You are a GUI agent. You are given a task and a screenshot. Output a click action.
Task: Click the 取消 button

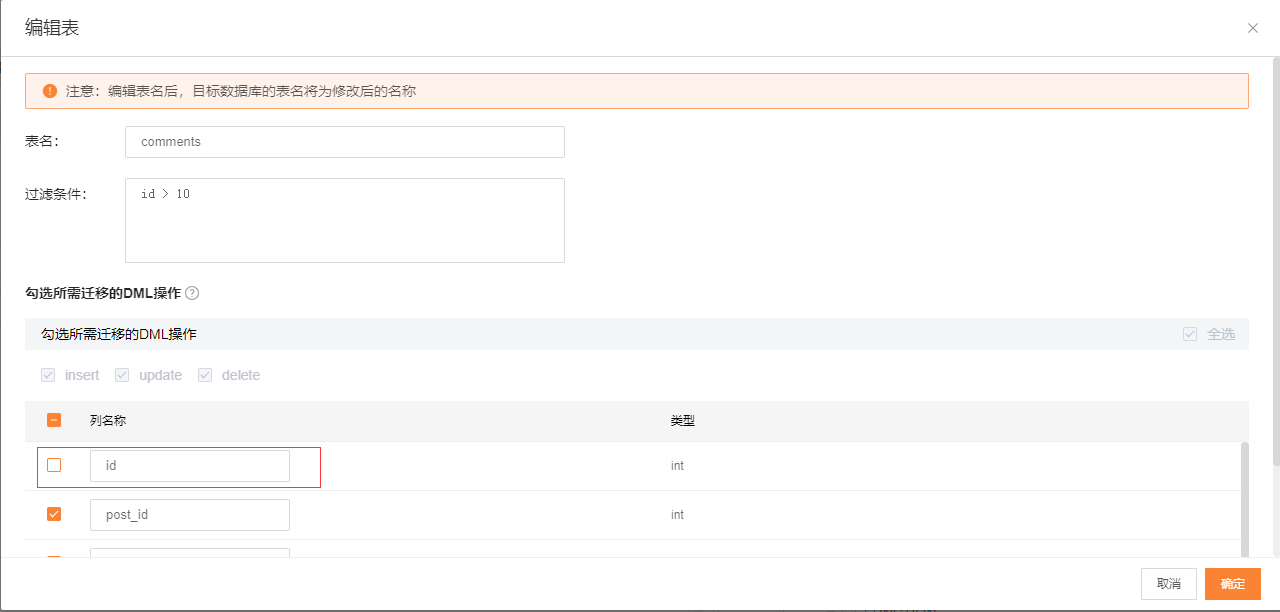coord(1169,584)
